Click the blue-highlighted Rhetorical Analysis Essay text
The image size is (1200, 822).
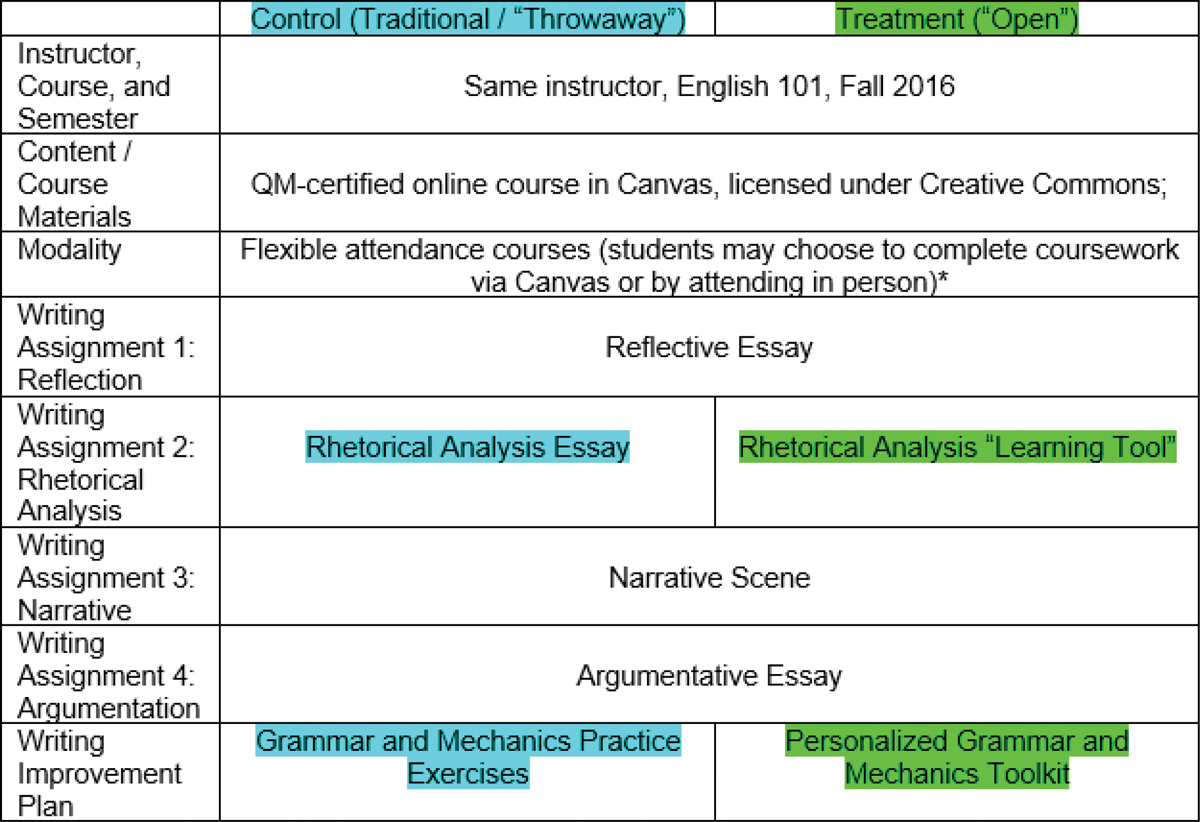tap(468, 447)
